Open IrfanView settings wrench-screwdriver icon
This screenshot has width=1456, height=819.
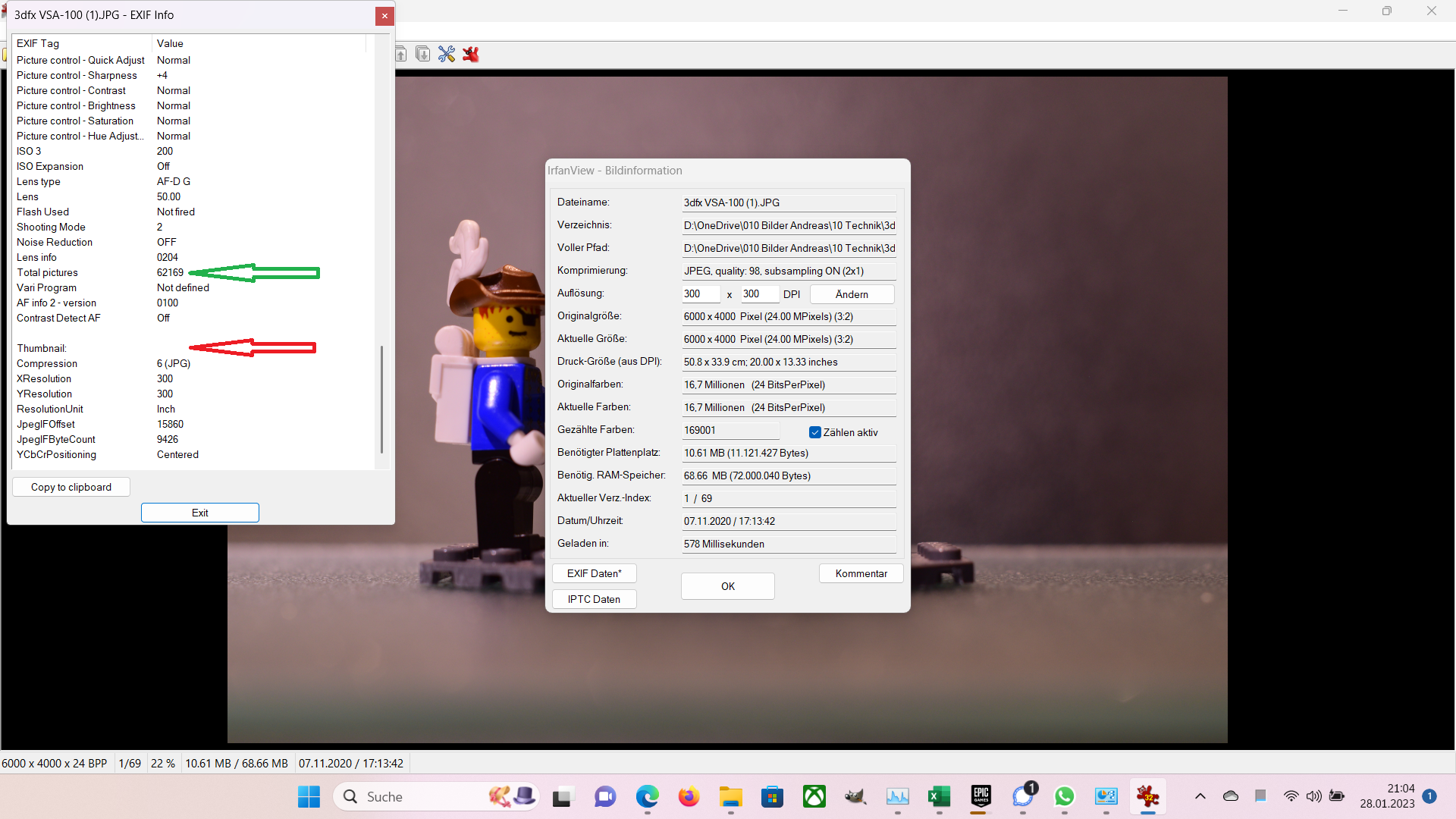tap(447, 54)
